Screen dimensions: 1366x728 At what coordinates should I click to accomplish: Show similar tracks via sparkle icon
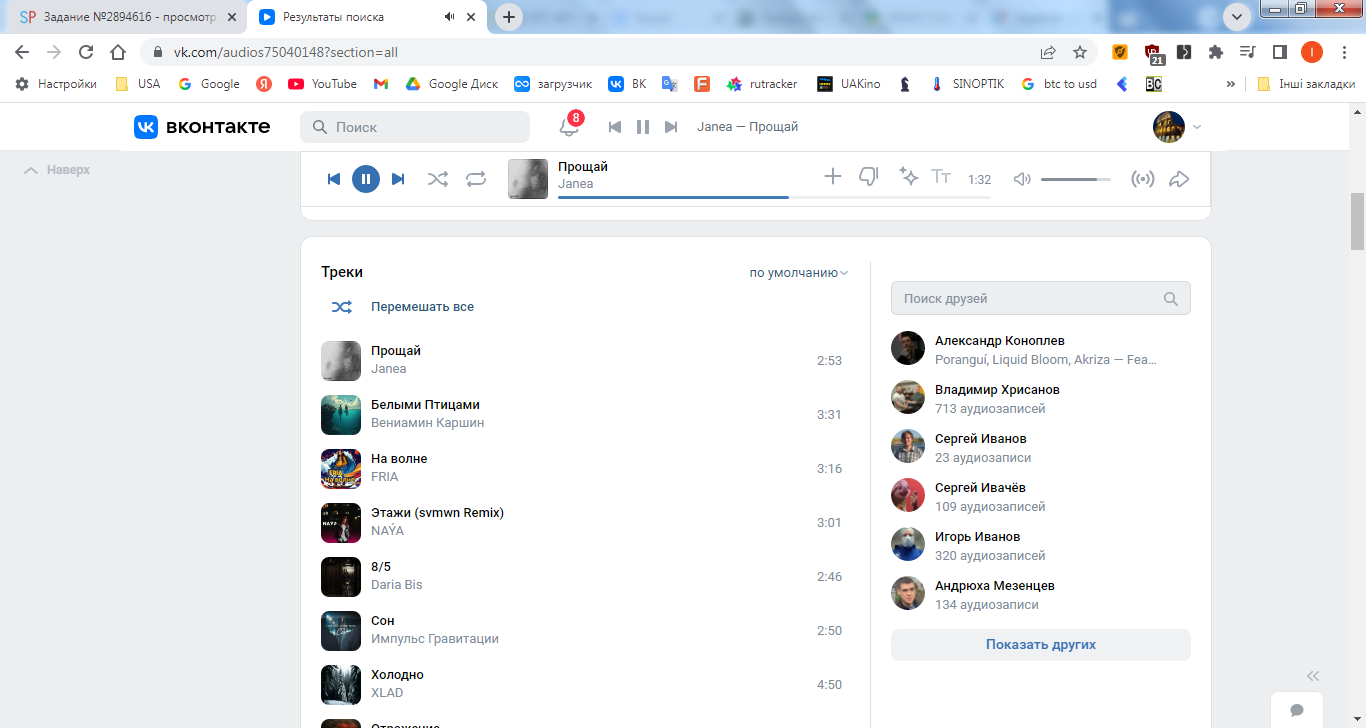(x=908, y=177)
